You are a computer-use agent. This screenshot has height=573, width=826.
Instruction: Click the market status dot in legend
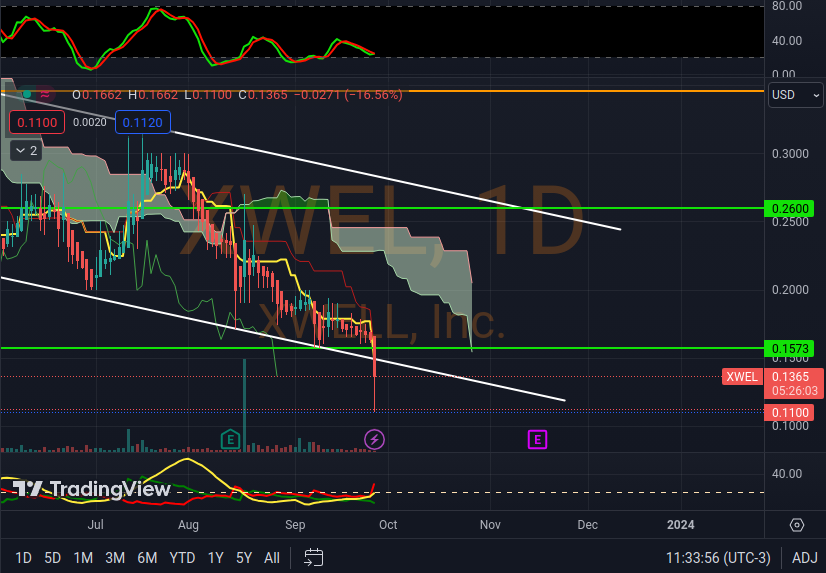pyautogui.click(x=27, y=95)
